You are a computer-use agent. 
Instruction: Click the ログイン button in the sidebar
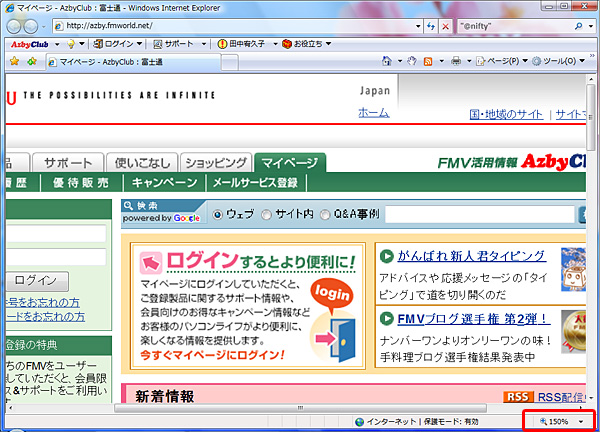coord(36,281)
